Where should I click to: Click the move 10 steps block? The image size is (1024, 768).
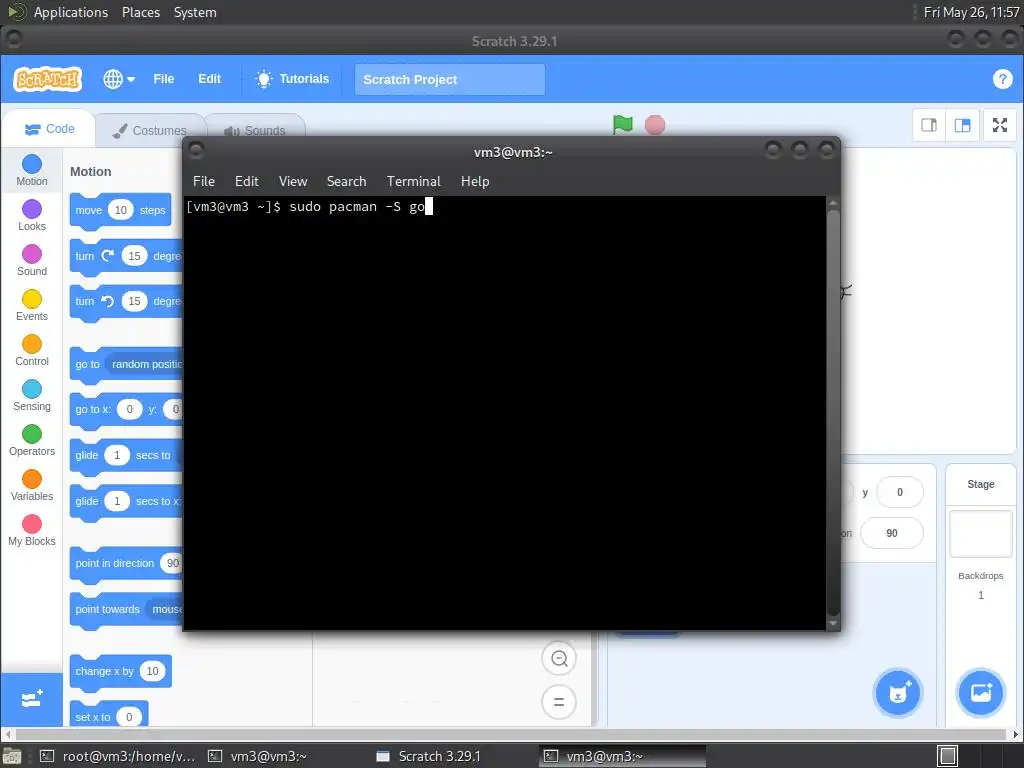point(120,210)
